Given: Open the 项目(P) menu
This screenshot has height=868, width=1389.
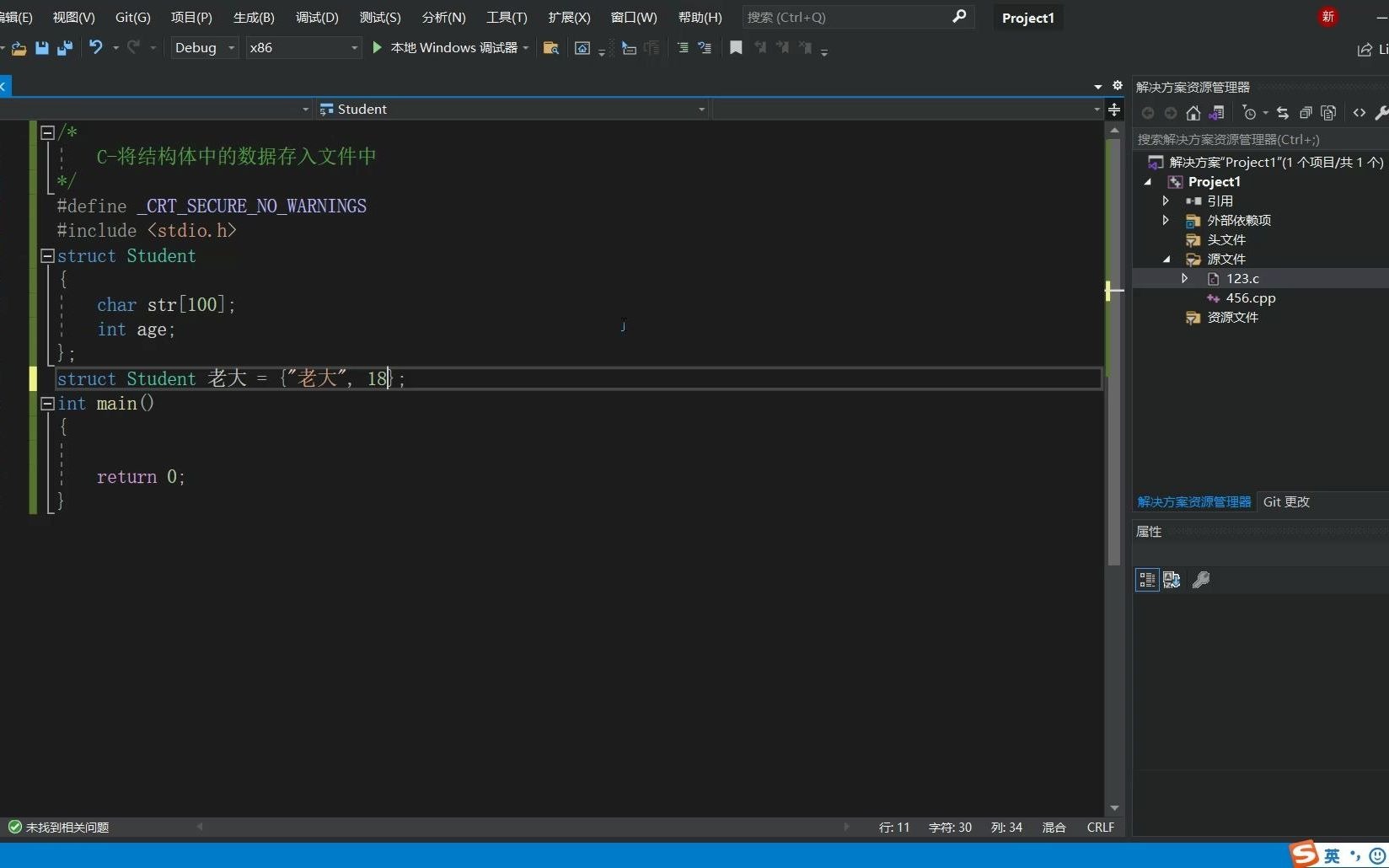Looking at the screenshot, I should 191,17.
